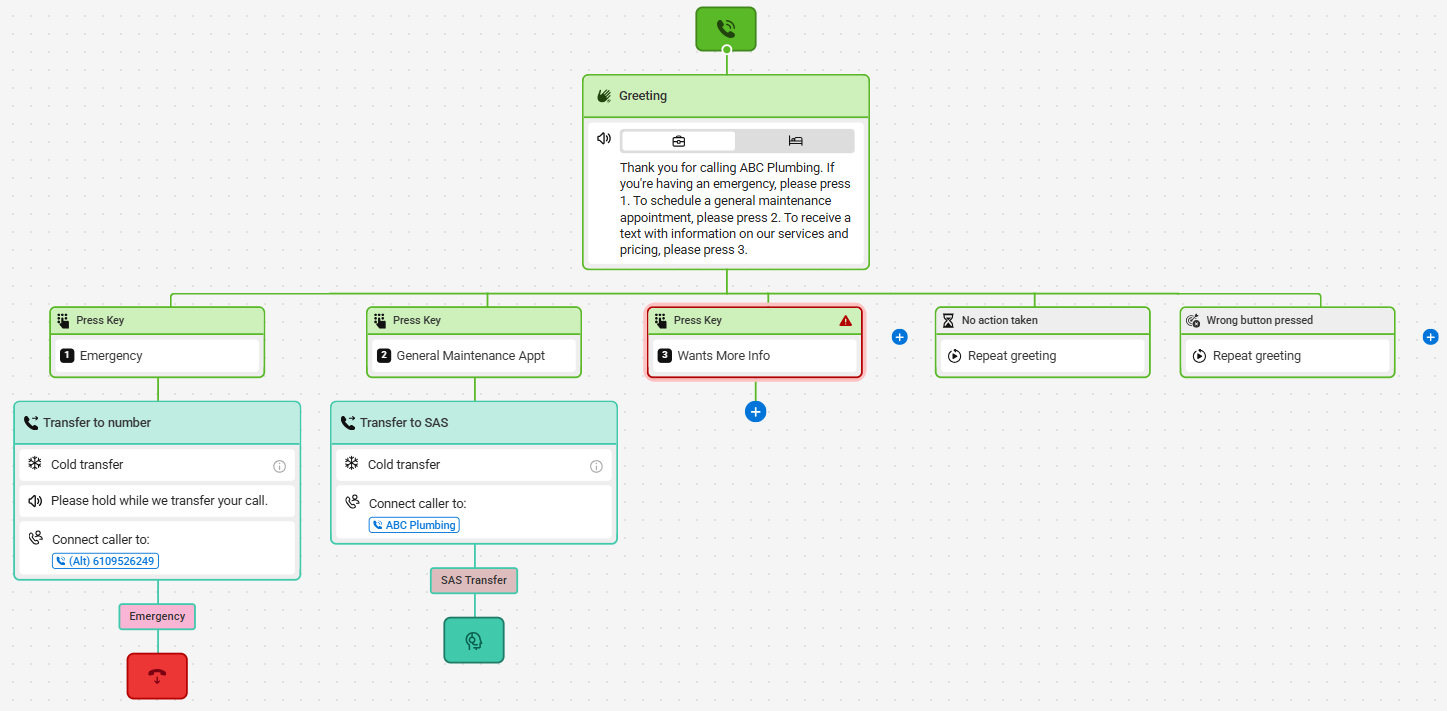Click the green incoming call start node
The height and width of the screenshot is (711, 1447).
[726, 29]
